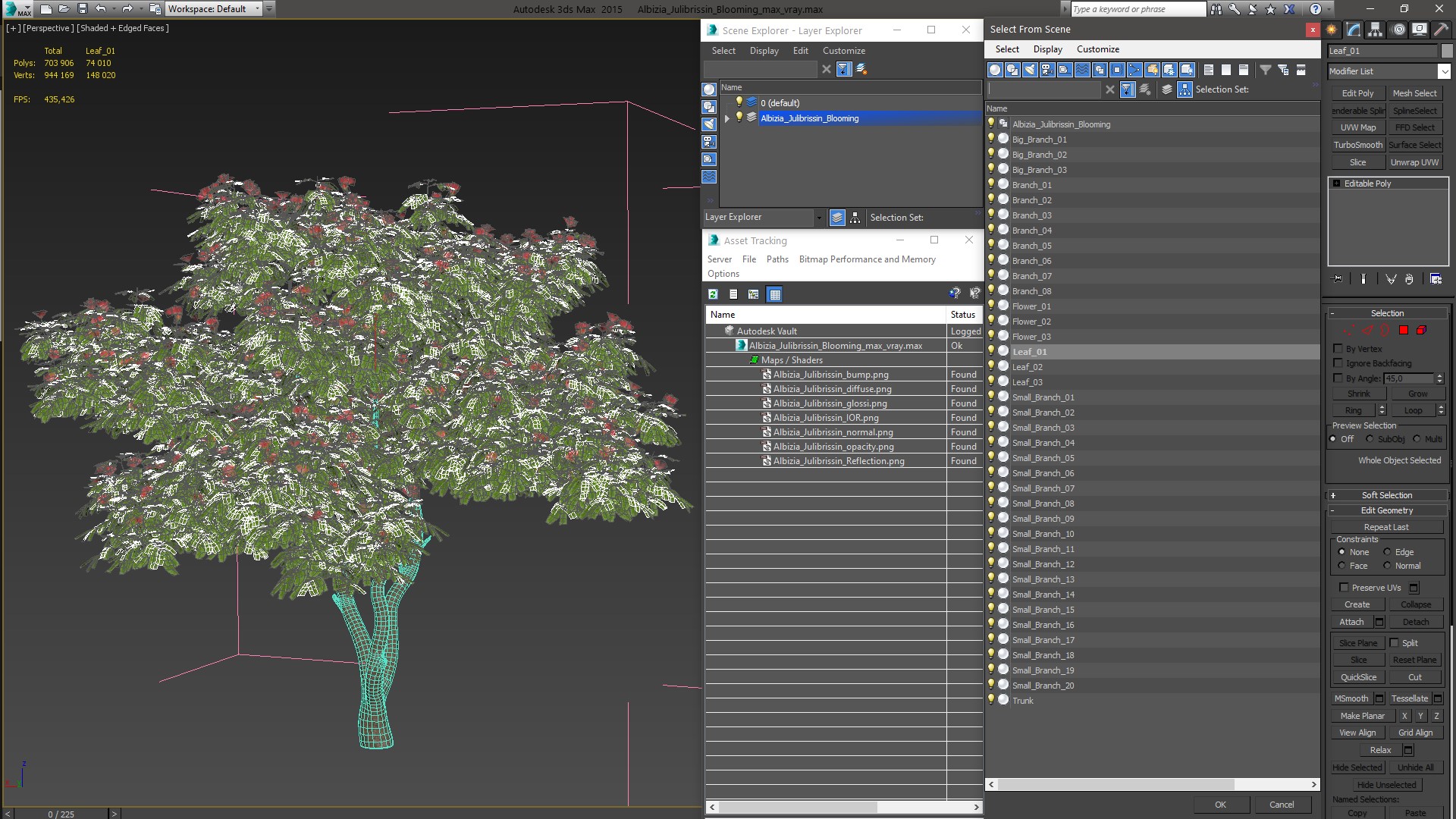Open Customize menu in Scene Explorer

pyautogui.click(x=844, y=51)
